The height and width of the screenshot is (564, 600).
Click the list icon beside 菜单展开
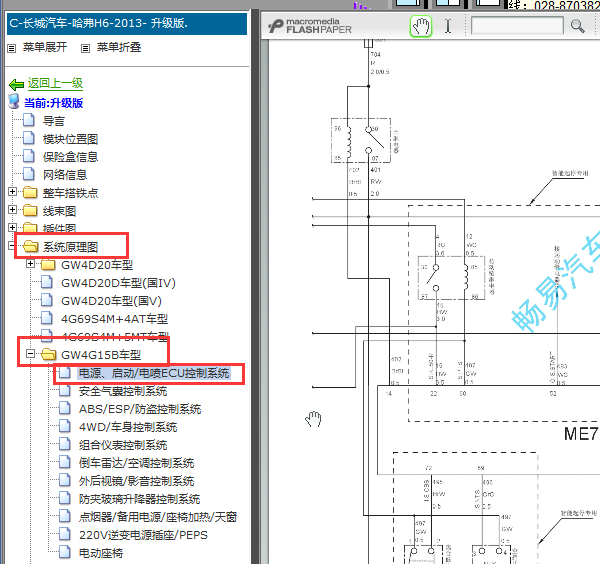(12, 48)
